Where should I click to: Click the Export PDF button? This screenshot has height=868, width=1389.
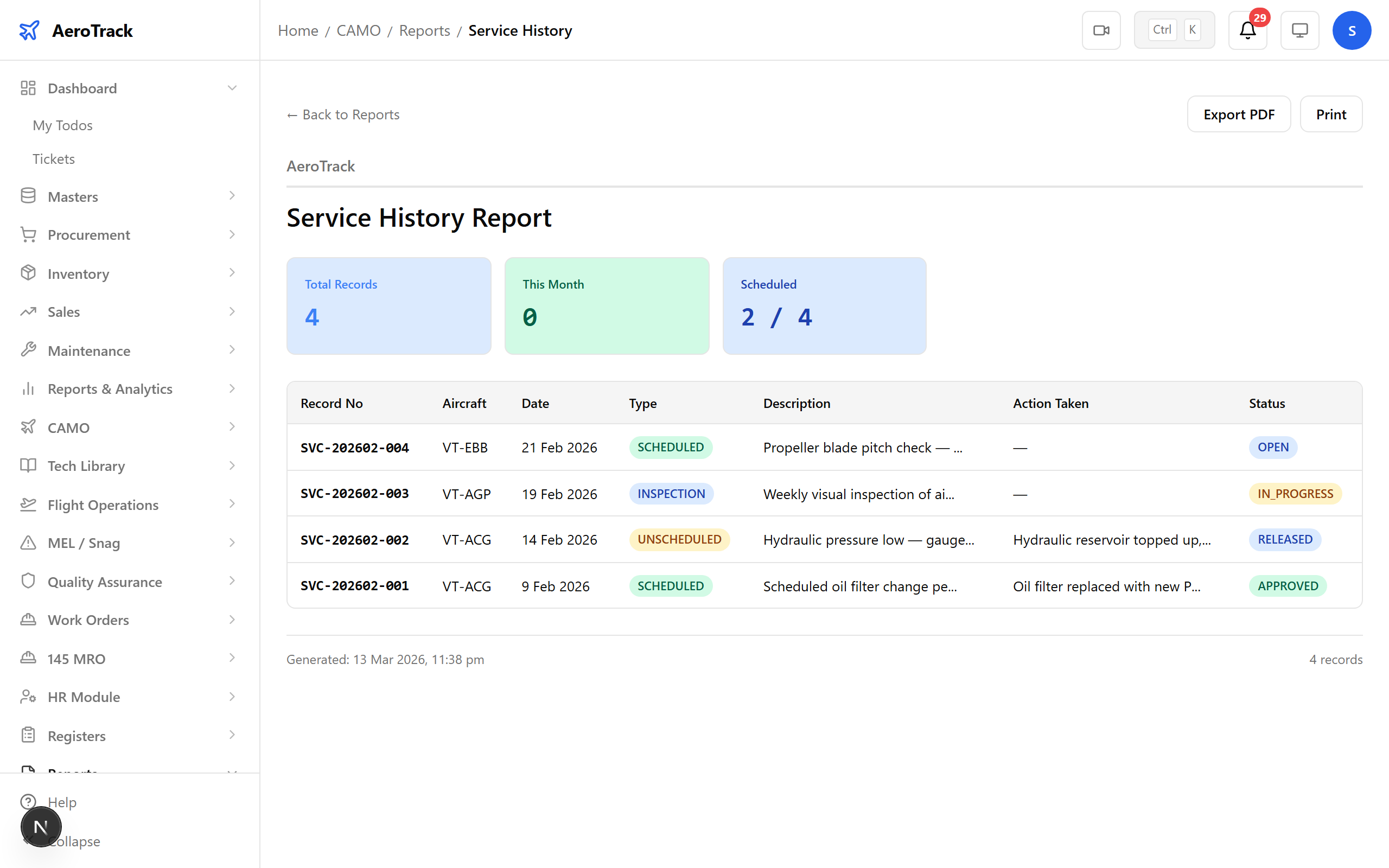1239,114
